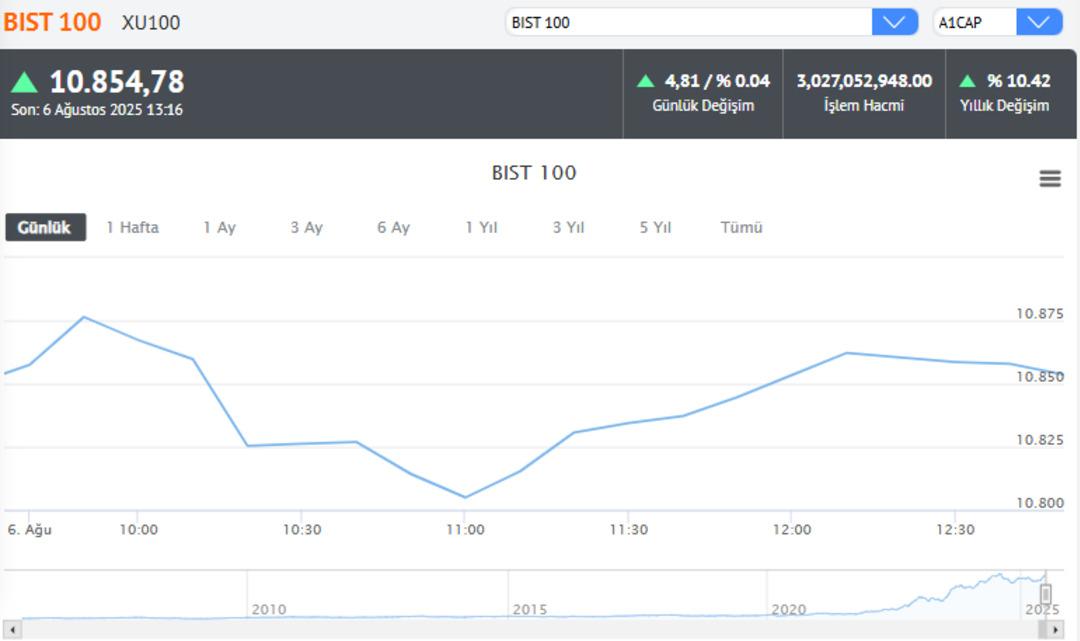Click the index value 10.854,78
The image size is (1080, 641).
point(117,82)
